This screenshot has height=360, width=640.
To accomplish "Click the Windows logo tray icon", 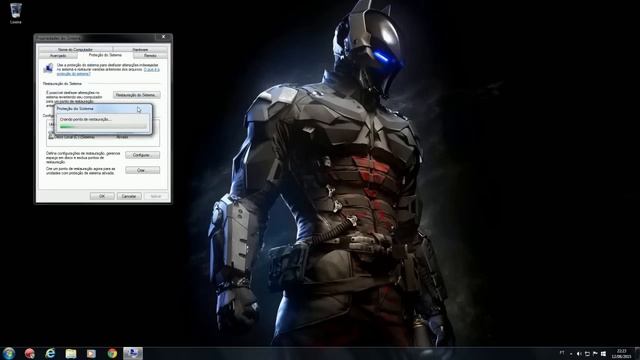I will (x=603, y=354).
